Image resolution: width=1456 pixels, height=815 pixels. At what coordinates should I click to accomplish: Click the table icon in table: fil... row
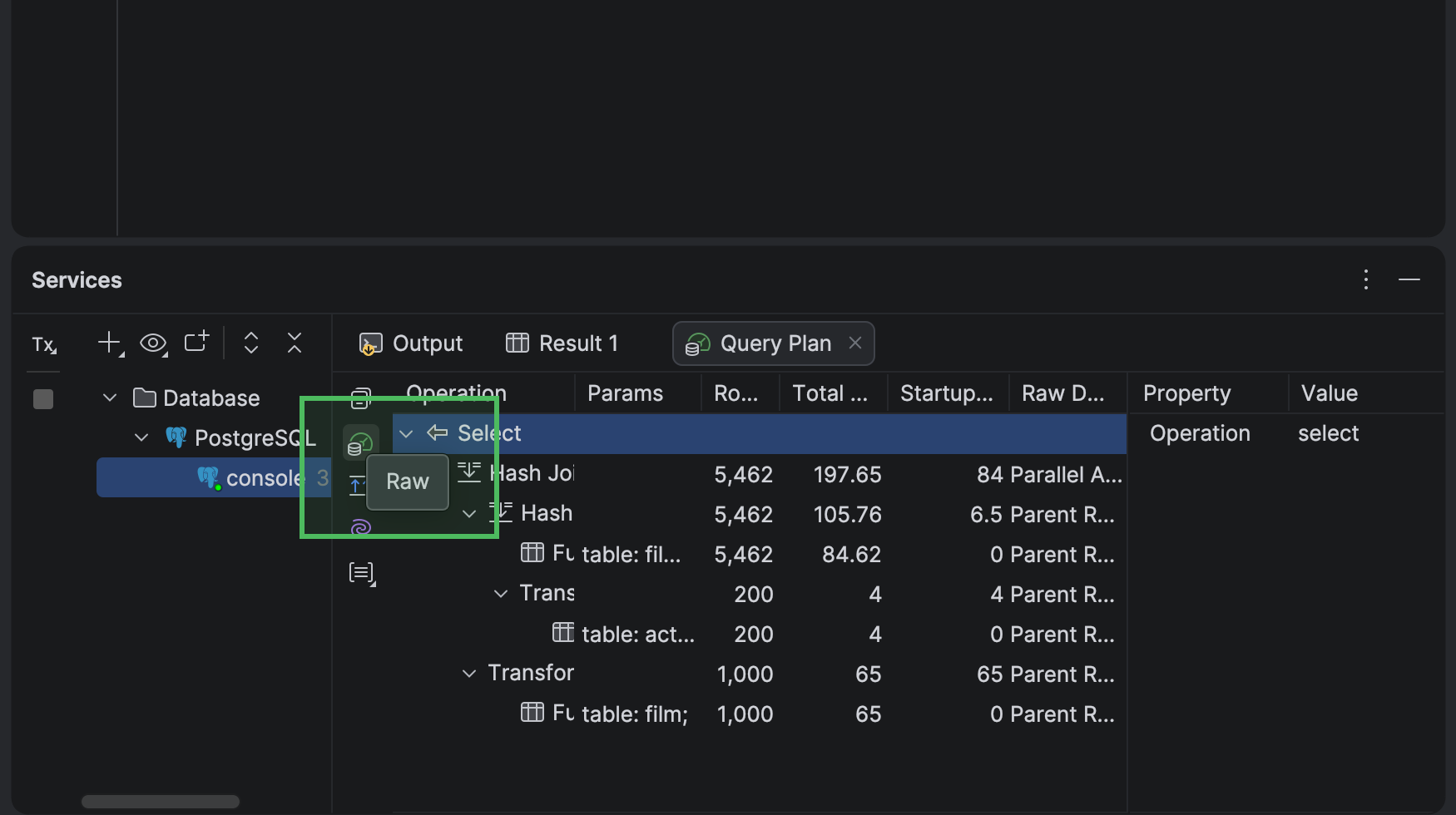pyautogui.click(x=532, y=552)
